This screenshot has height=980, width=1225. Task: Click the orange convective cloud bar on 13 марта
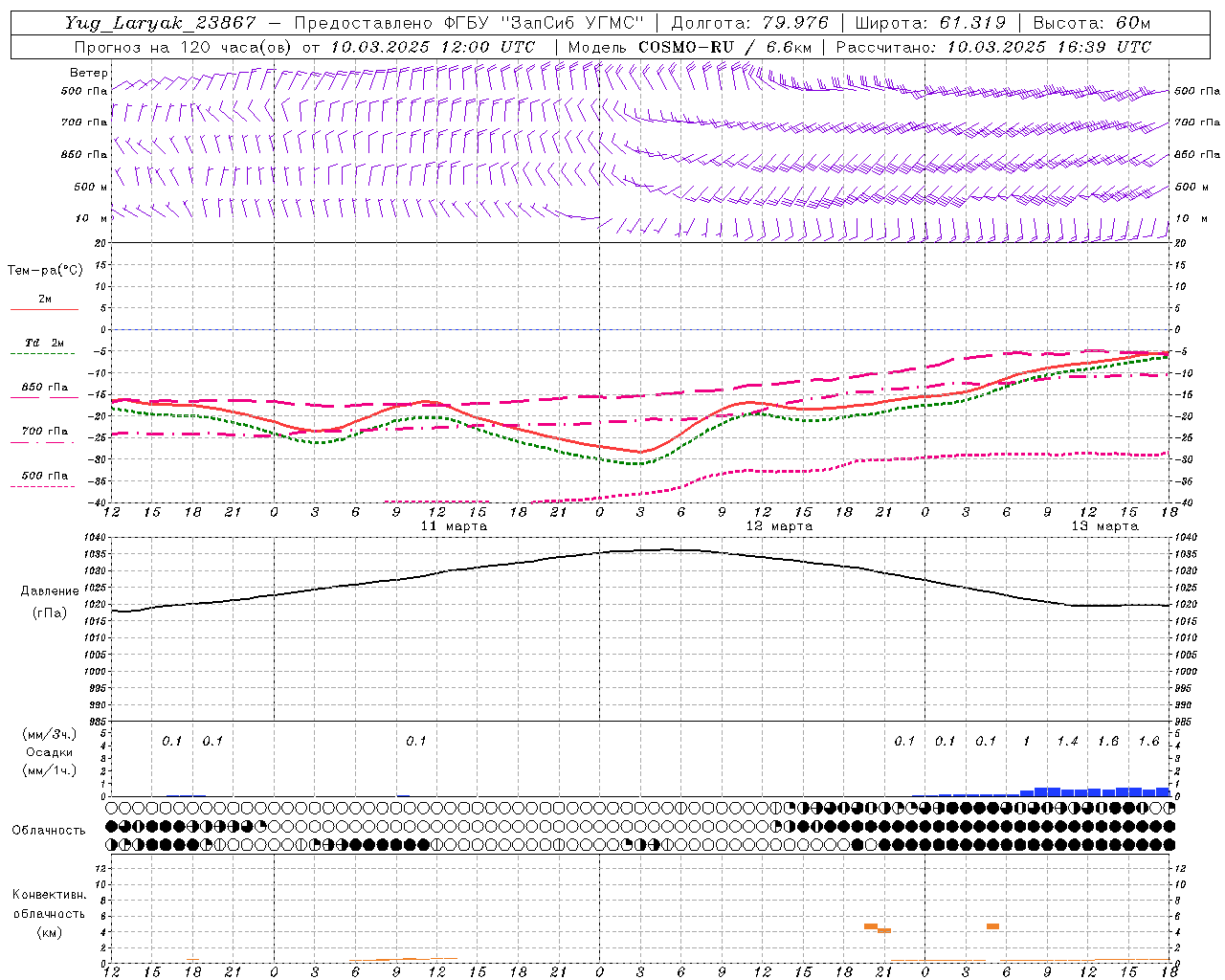pyautogui.click(x=992, y=926)
